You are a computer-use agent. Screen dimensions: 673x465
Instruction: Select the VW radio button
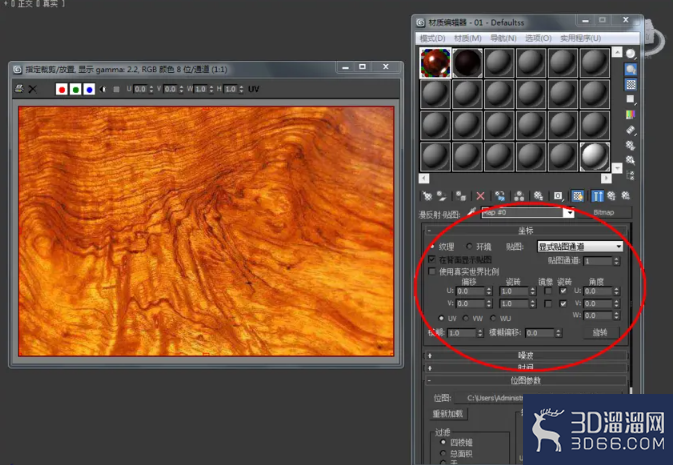466,318
